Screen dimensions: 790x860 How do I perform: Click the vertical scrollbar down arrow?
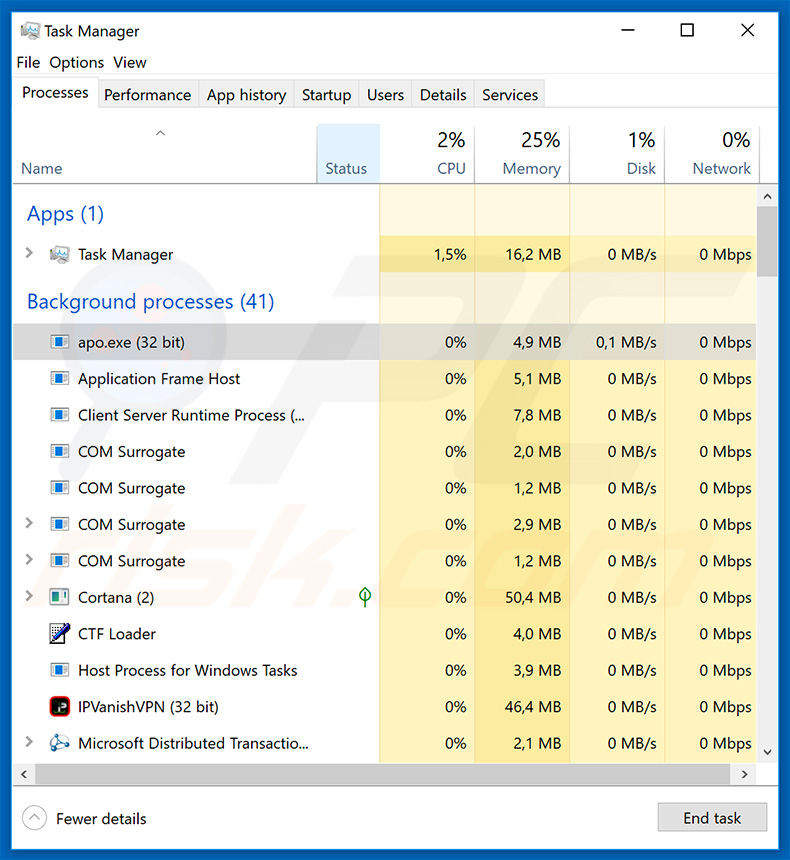point(768,752)
